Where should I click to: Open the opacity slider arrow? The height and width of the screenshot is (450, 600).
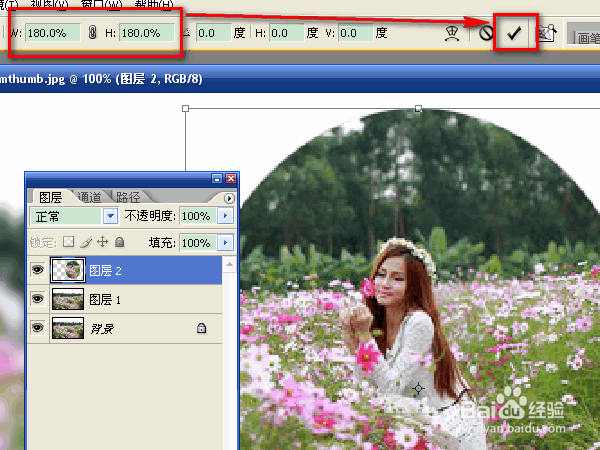(225, 216)
